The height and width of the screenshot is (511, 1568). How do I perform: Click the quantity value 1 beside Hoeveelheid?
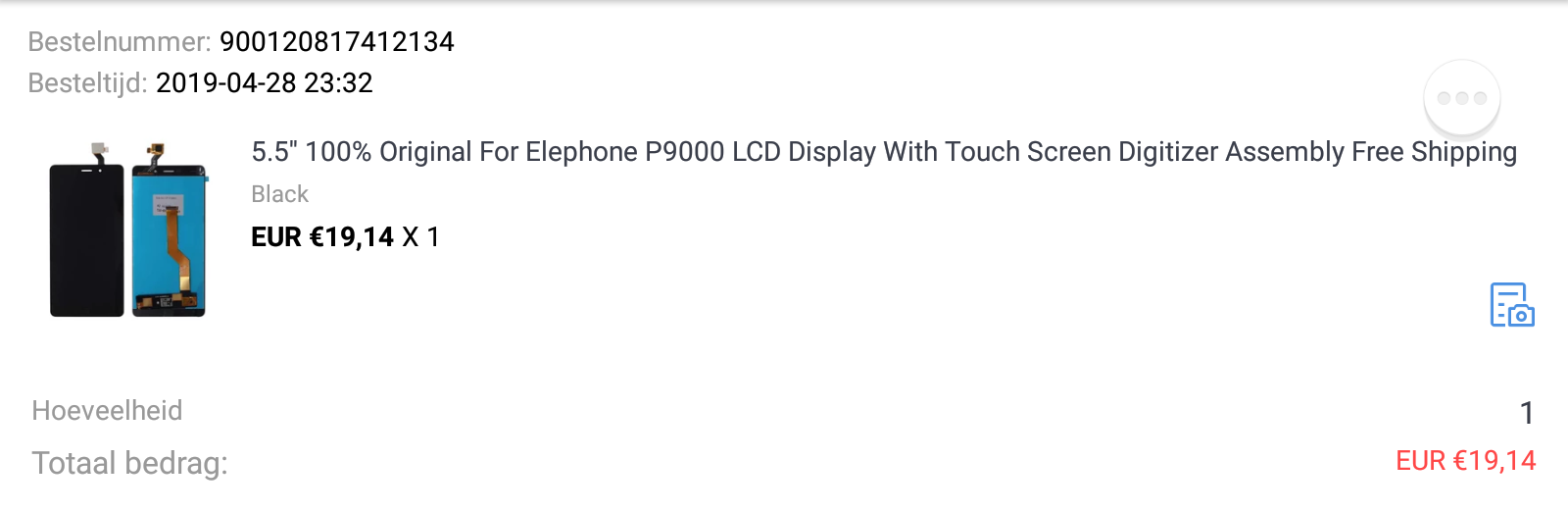tap(1527, 413)
